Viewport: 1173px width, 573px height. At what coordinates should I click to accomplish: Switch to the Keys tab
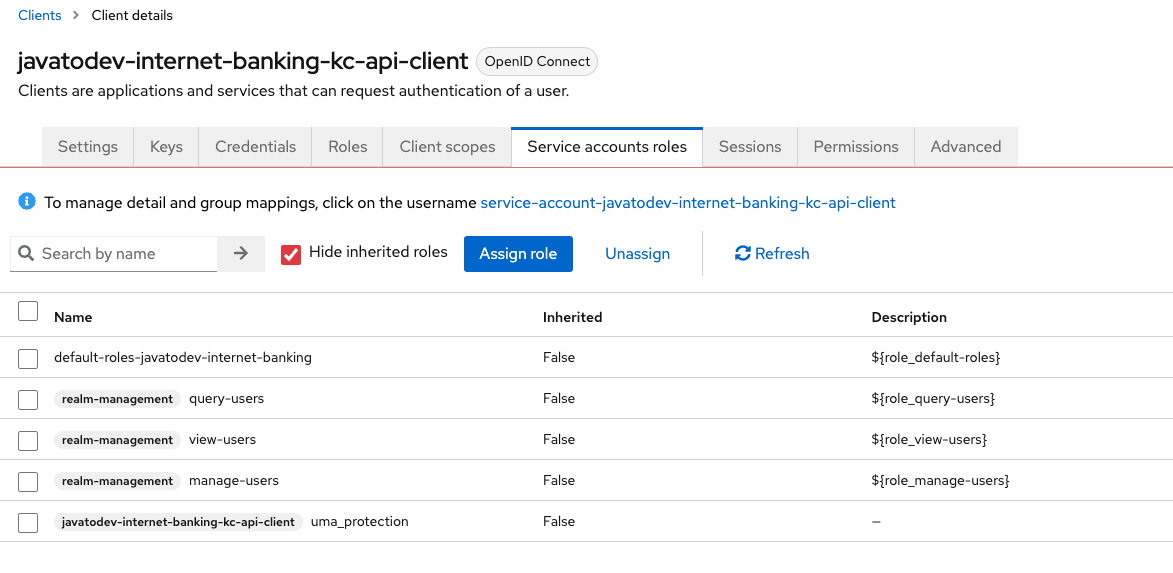coord(166,147)
